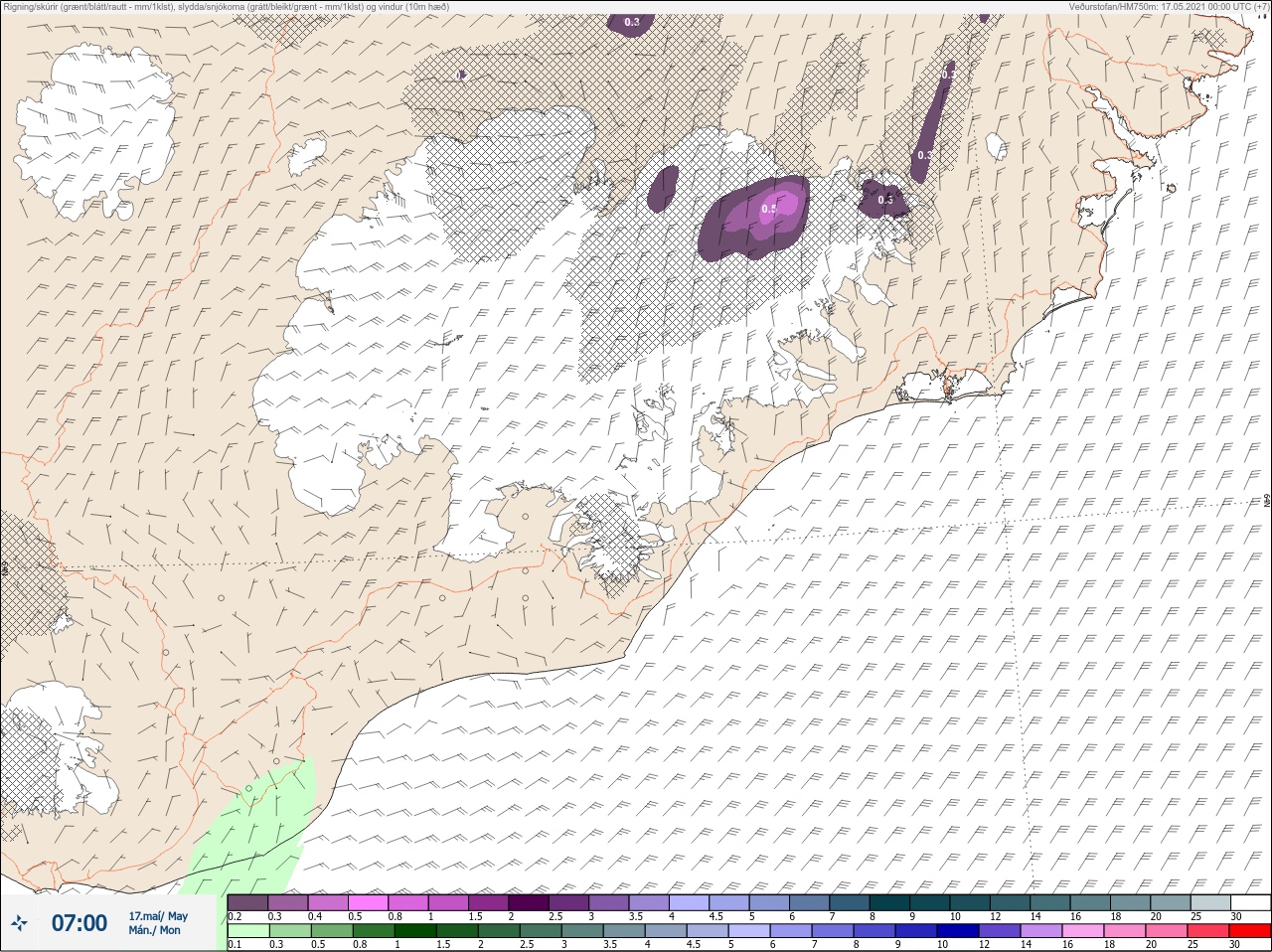Pick the bright pink upper legend swatch at 0.5

pos(368,902)
